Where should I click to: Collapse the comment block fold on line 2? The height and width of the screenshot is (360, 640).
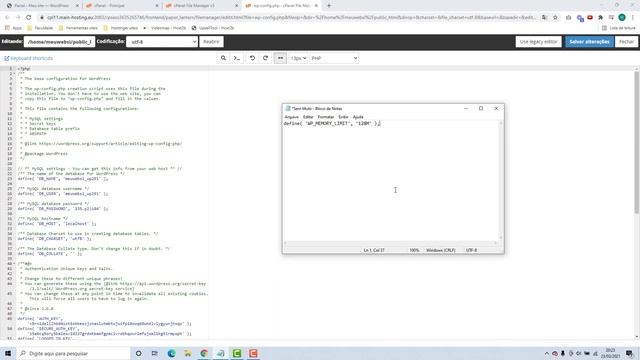coord(14,73)
